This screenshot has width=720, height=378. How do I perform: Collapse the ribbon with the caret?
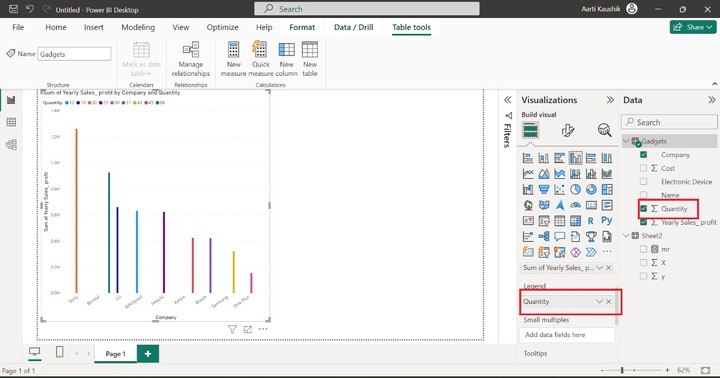714,84
